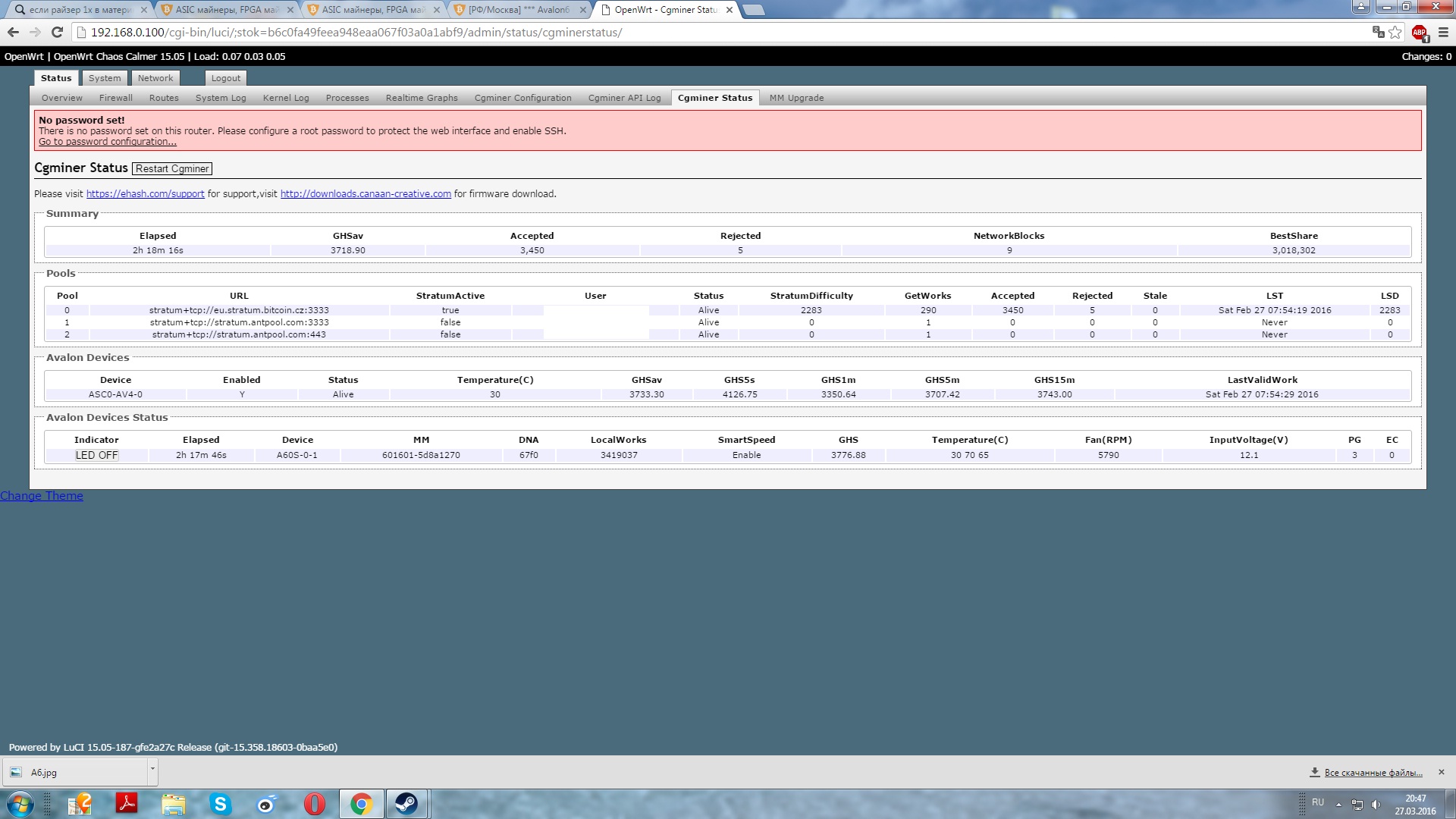
Task: Launch Opera browser from the taskbar
Action: point(314,804)
